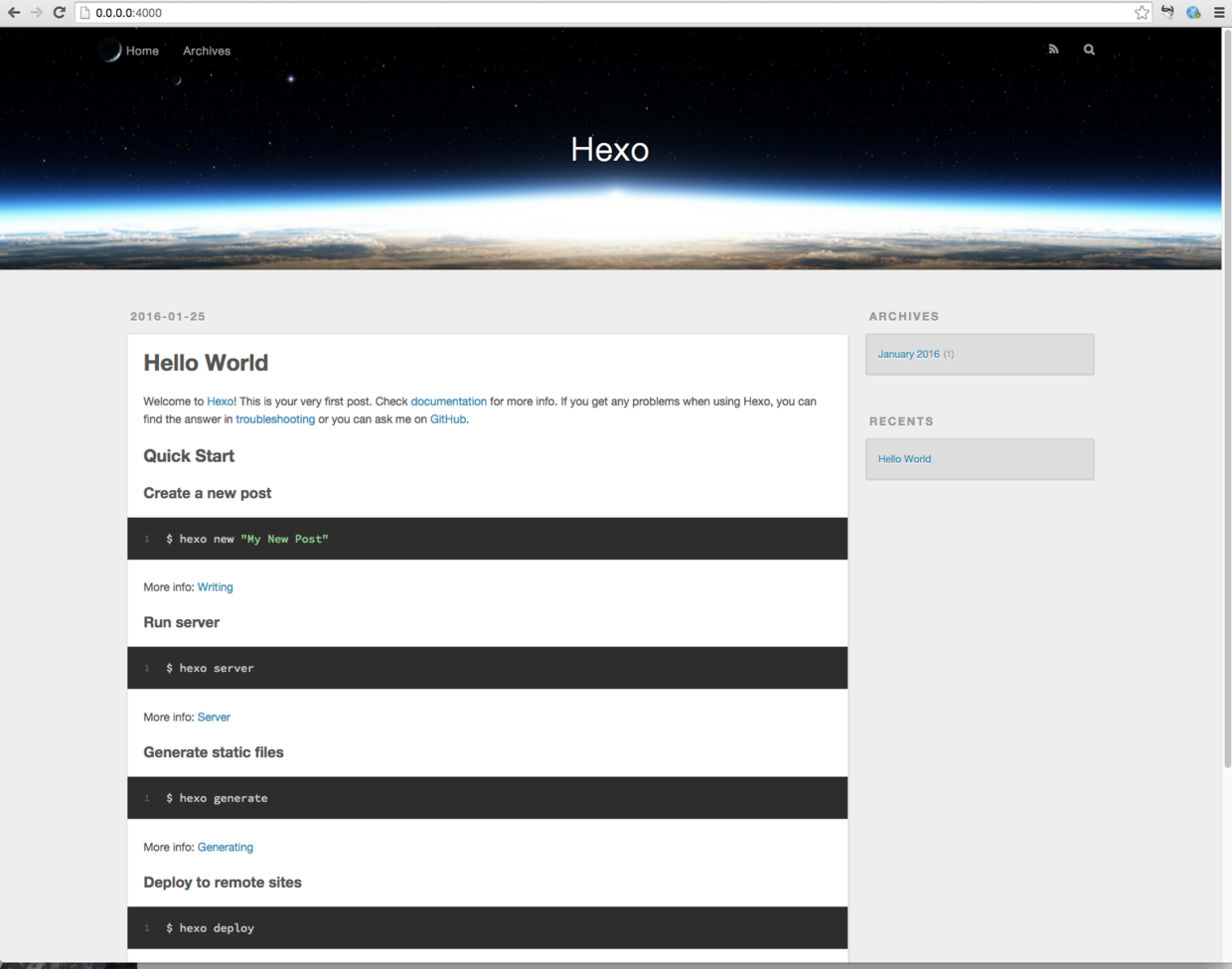Click the browser Forward arrow

(x=37, y=13)
